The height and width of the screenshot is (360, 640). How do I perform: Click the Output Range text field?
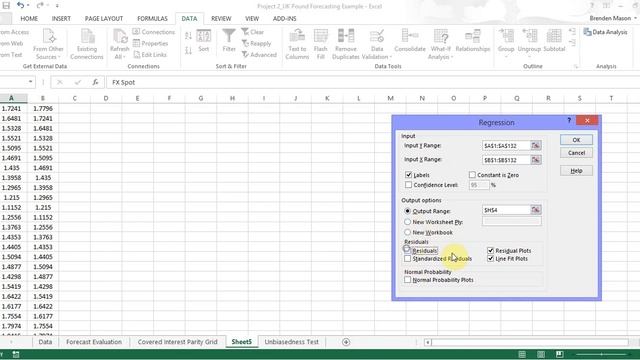506,210
